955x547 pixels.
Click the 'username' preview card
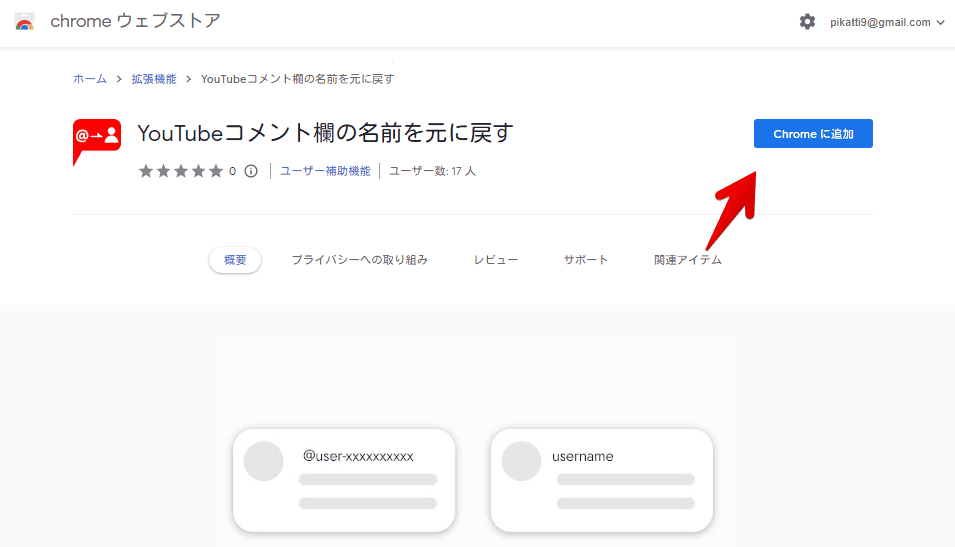tap(602, 480)
